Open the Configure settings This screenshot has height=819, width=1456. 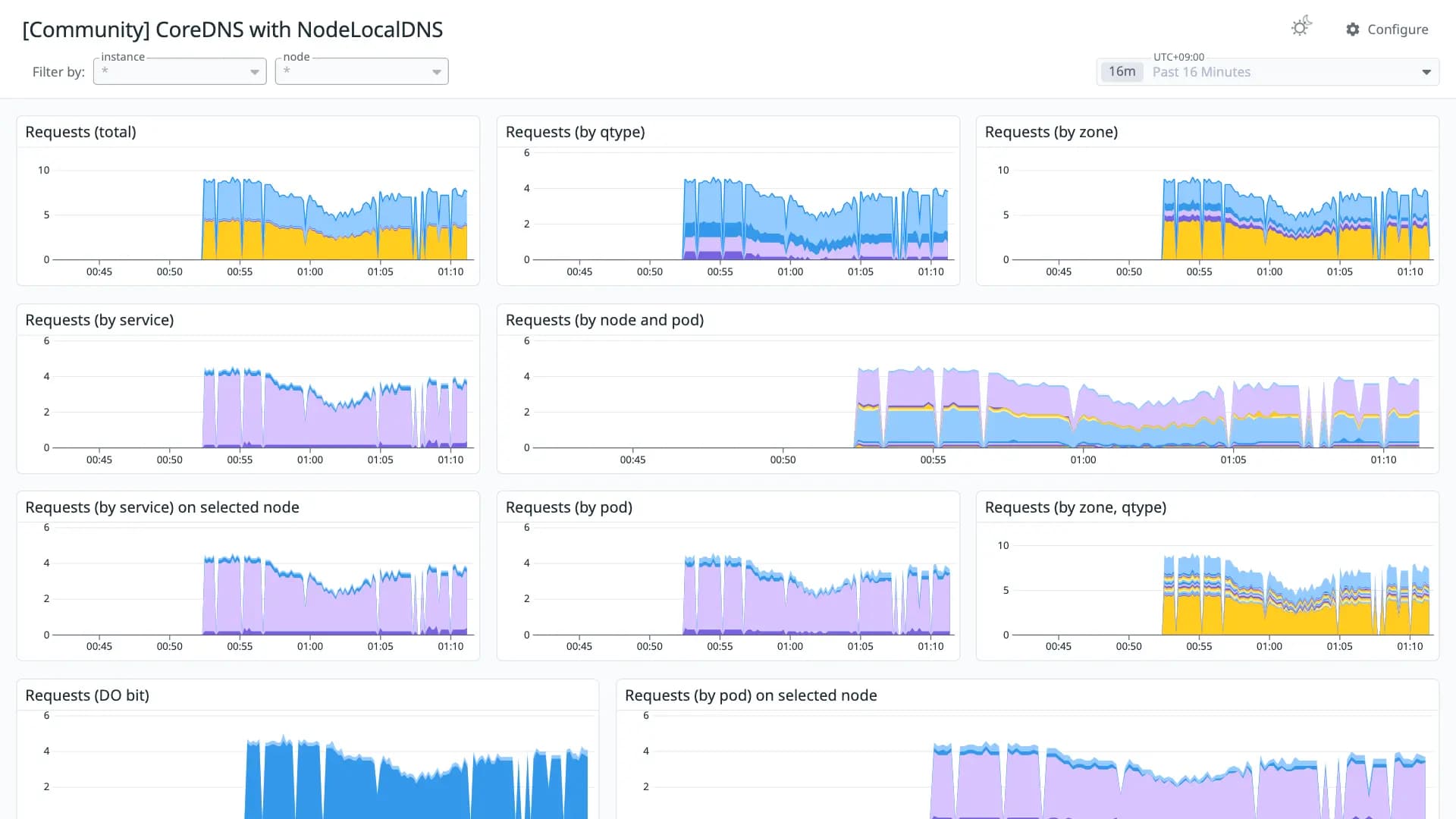pyautogui.click(x=1387, y=30)
